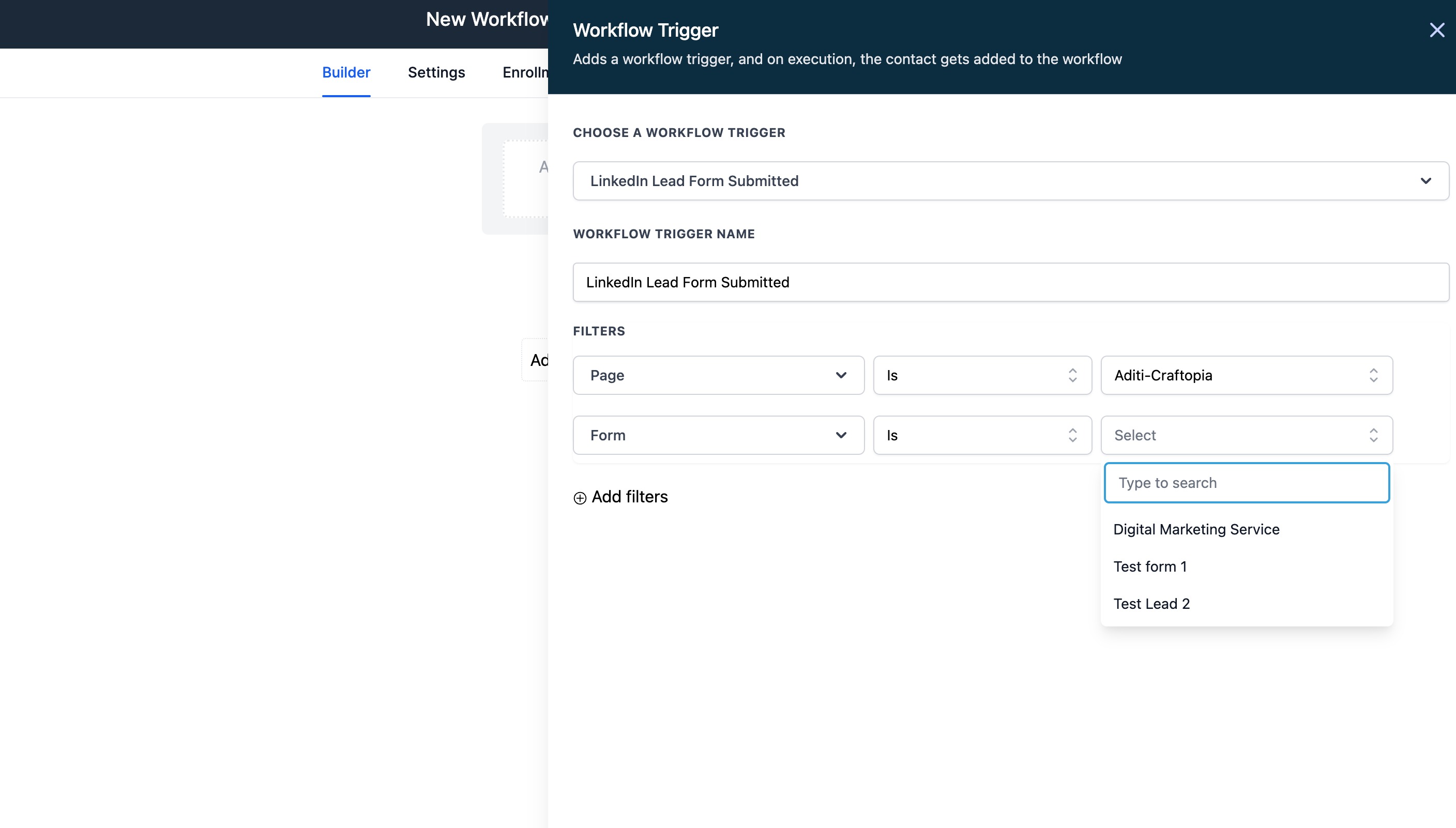
Task: Click up-down arrows on Form value Select
Action: pyautogui.click(x=1373, y=436)
